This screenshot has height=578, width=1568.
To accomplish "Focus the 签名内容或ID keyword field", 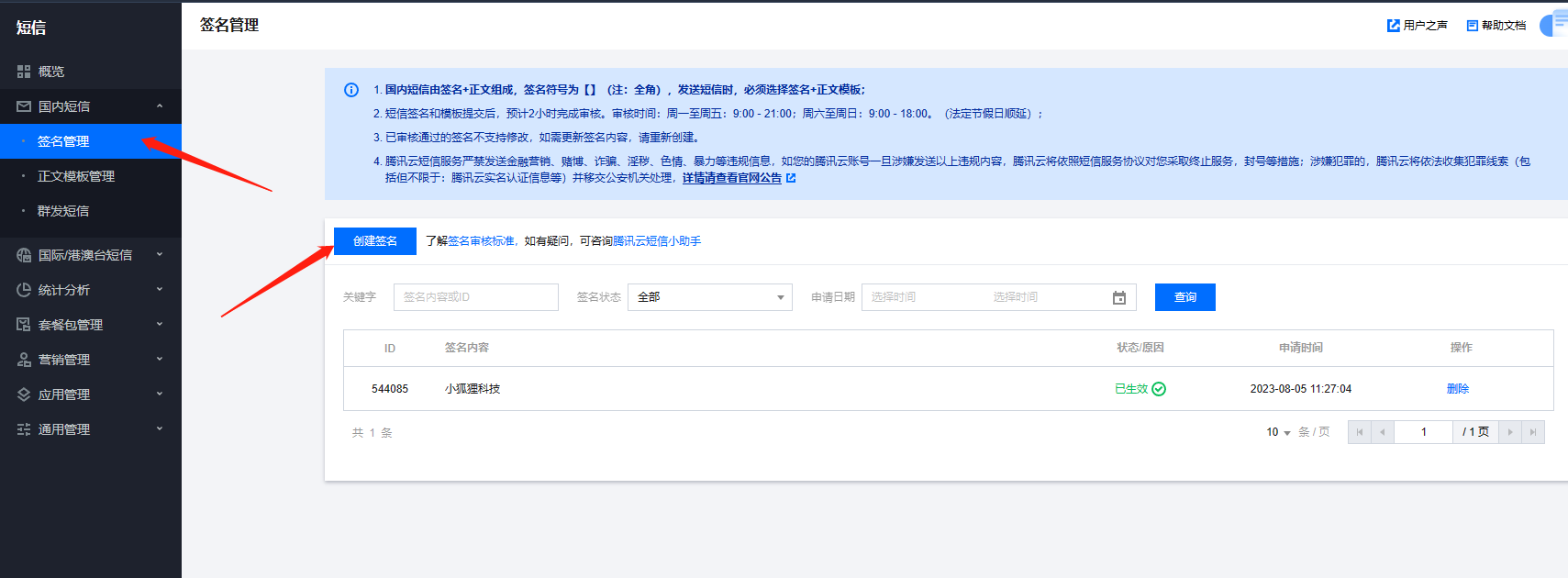I will coord(476,297).
